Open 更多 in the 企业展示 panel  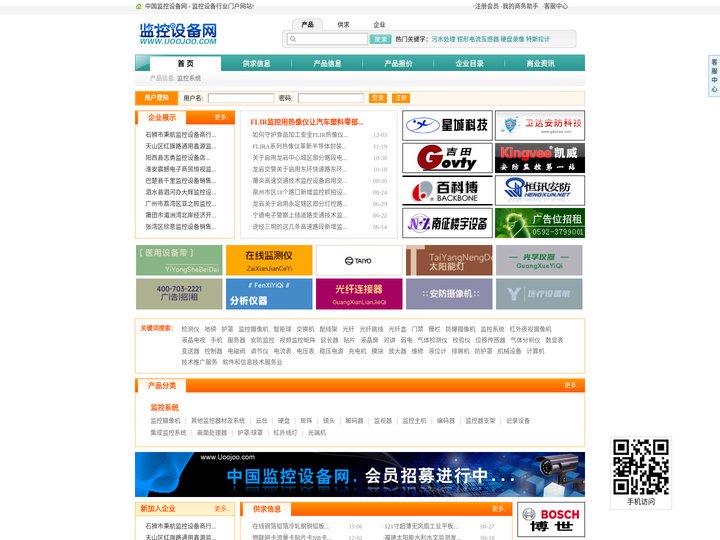coord(221,117)
